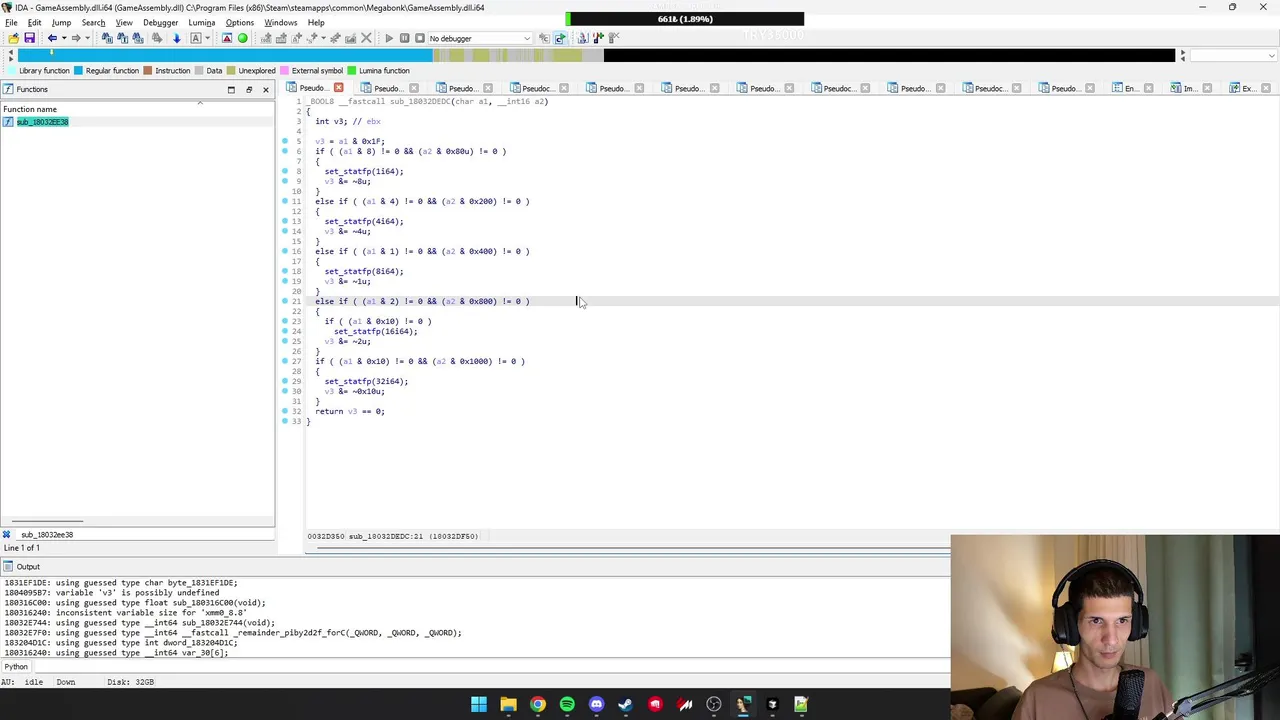Image resolution: width=1280 pixels, height=720 pixels.
Task: Click the 'AU: idle' status indicator
Action: point(21,682)
